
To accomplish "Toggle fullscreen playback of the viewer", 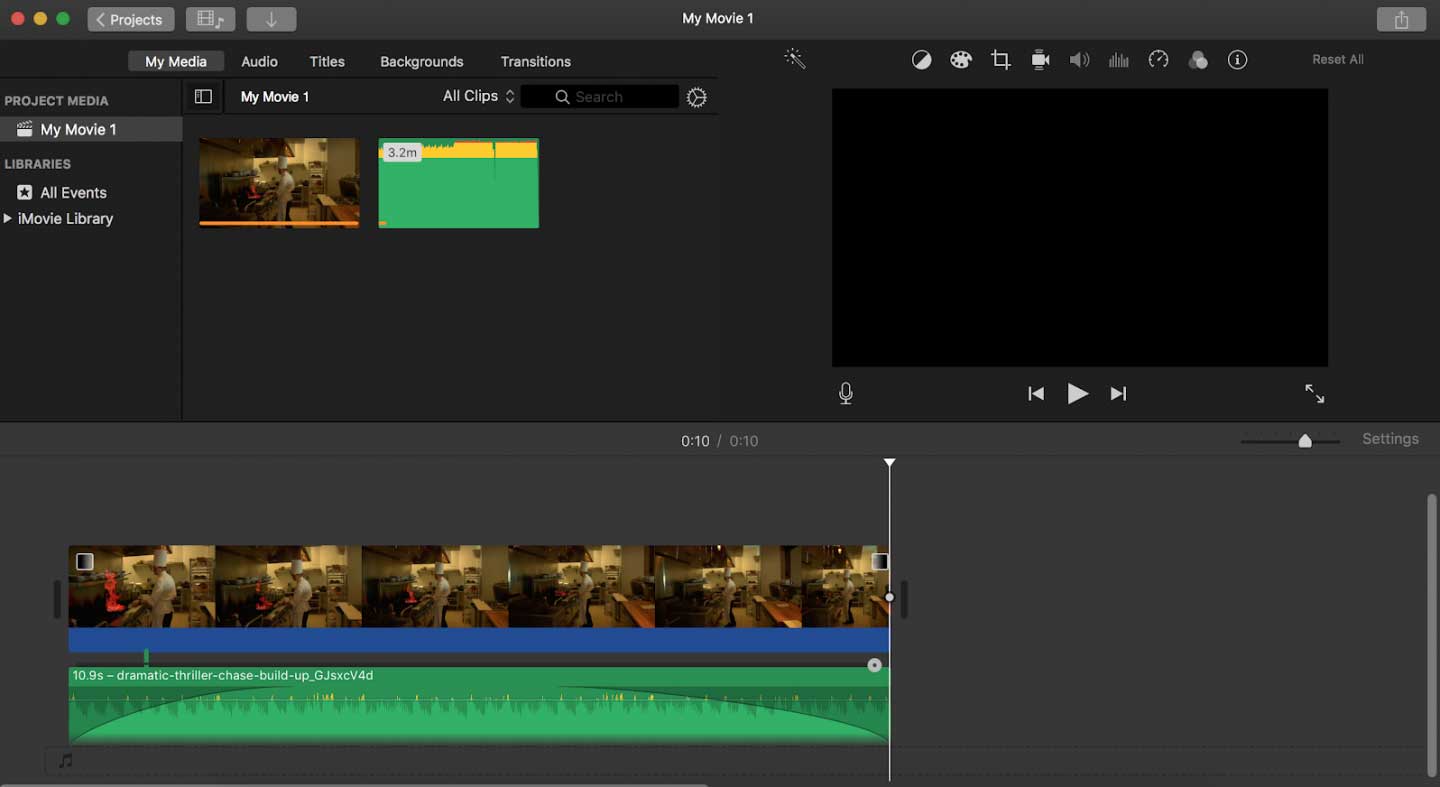I will pos(1314,394).
